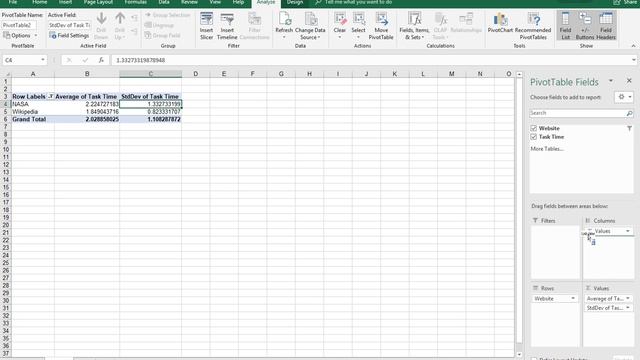Close the PivotTable Fields pane

pyautogui.click(x=629, y=81)
